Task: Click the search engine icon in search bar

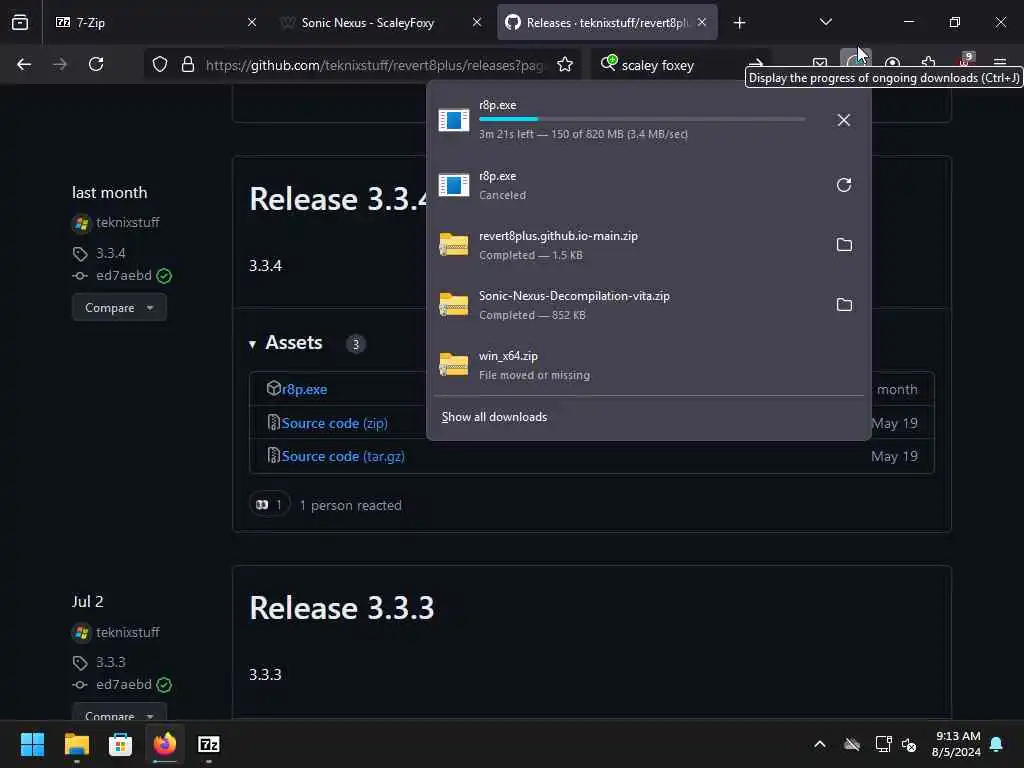Action: tap(608, 63)
